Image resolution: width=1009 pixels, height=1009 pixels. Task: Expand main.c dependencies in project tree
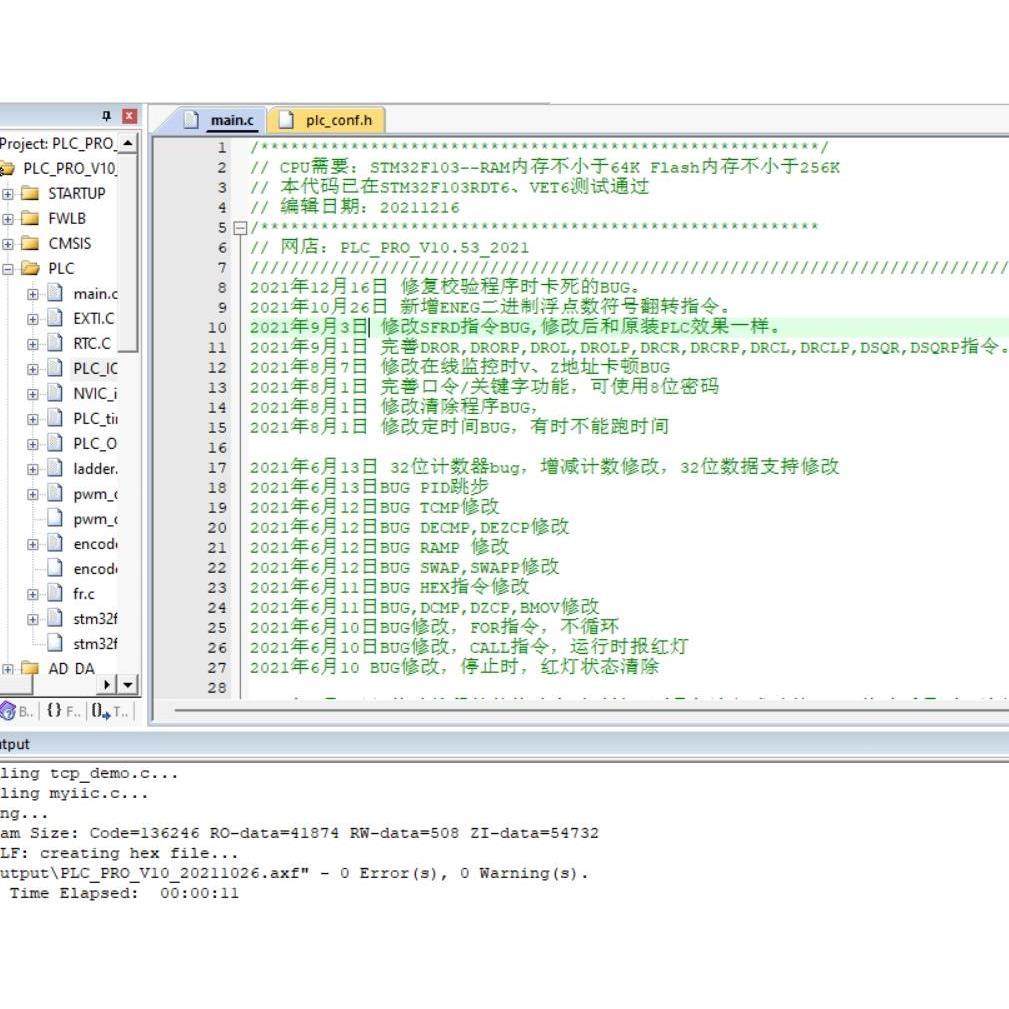coord(33,294)
